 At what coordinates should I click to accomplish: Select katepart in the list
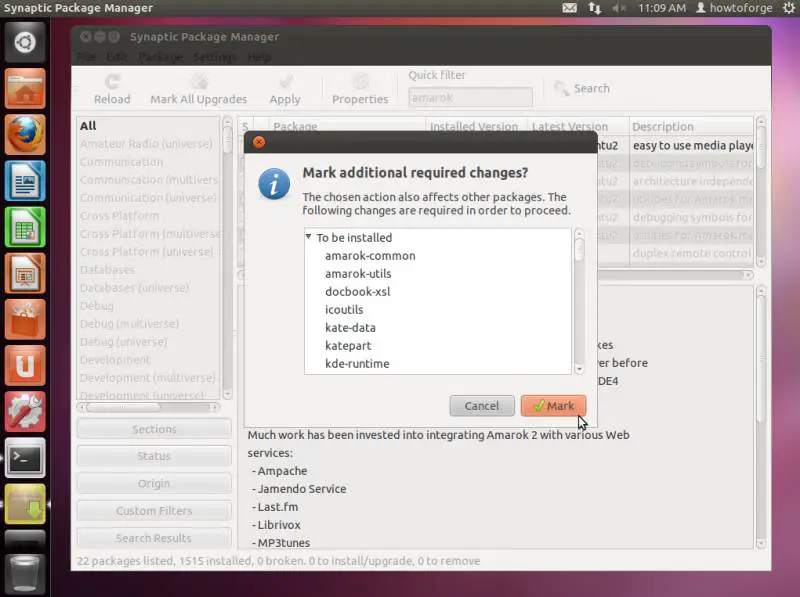pyautogui.click(x=348, y=345)
